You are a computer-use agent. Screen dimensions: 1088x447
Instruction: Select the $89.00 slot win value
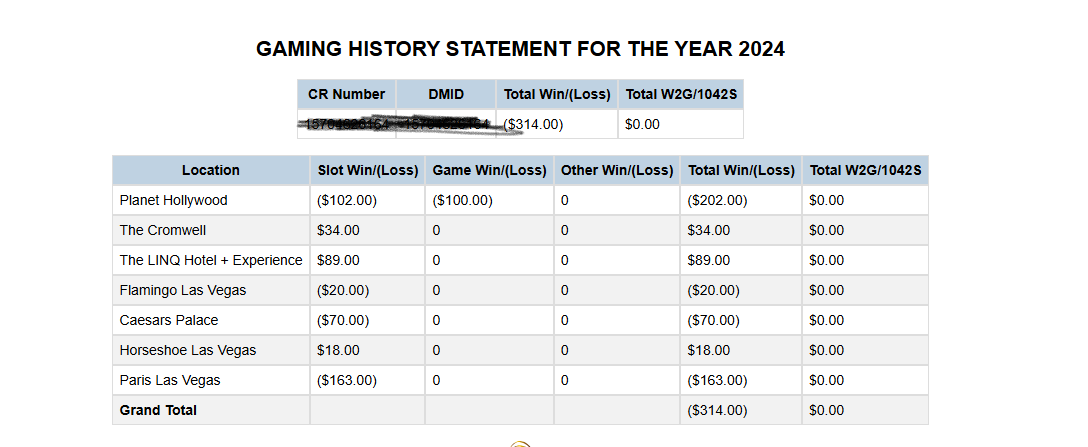(x=338, y=260)
